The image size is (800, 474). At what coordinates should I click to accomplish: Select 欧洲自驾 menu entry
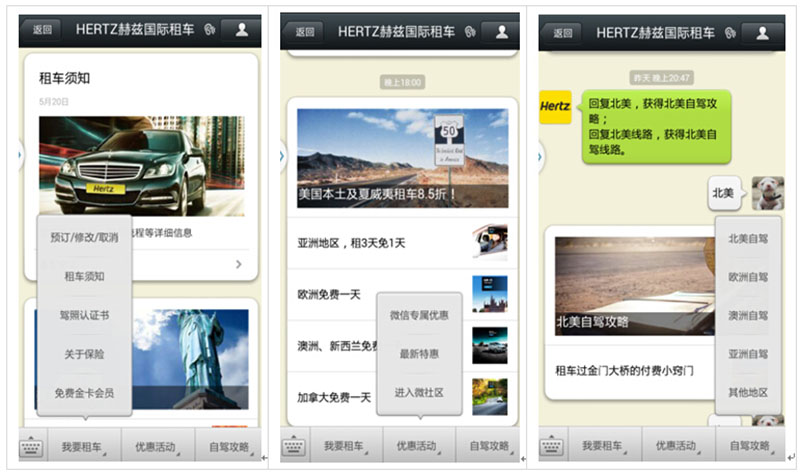[x=748, y=277]
